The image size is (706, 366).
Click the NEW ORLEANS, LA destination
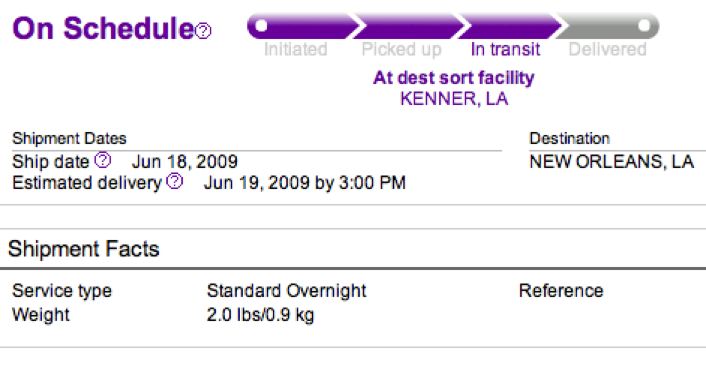click(x=611, y=162)
